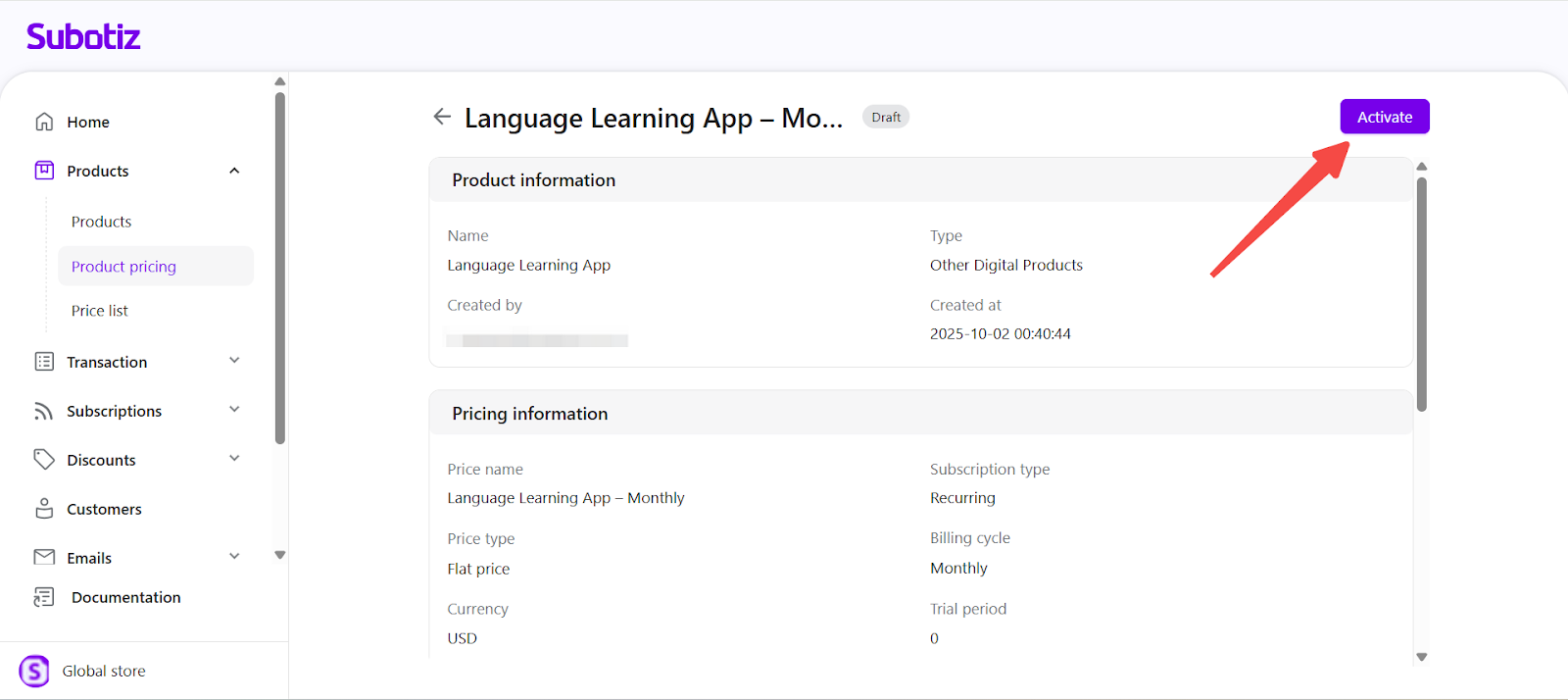Click the Subscriptions feed icon
The width and height of the screenshot is (1568, 700).
tap(44, 411)
